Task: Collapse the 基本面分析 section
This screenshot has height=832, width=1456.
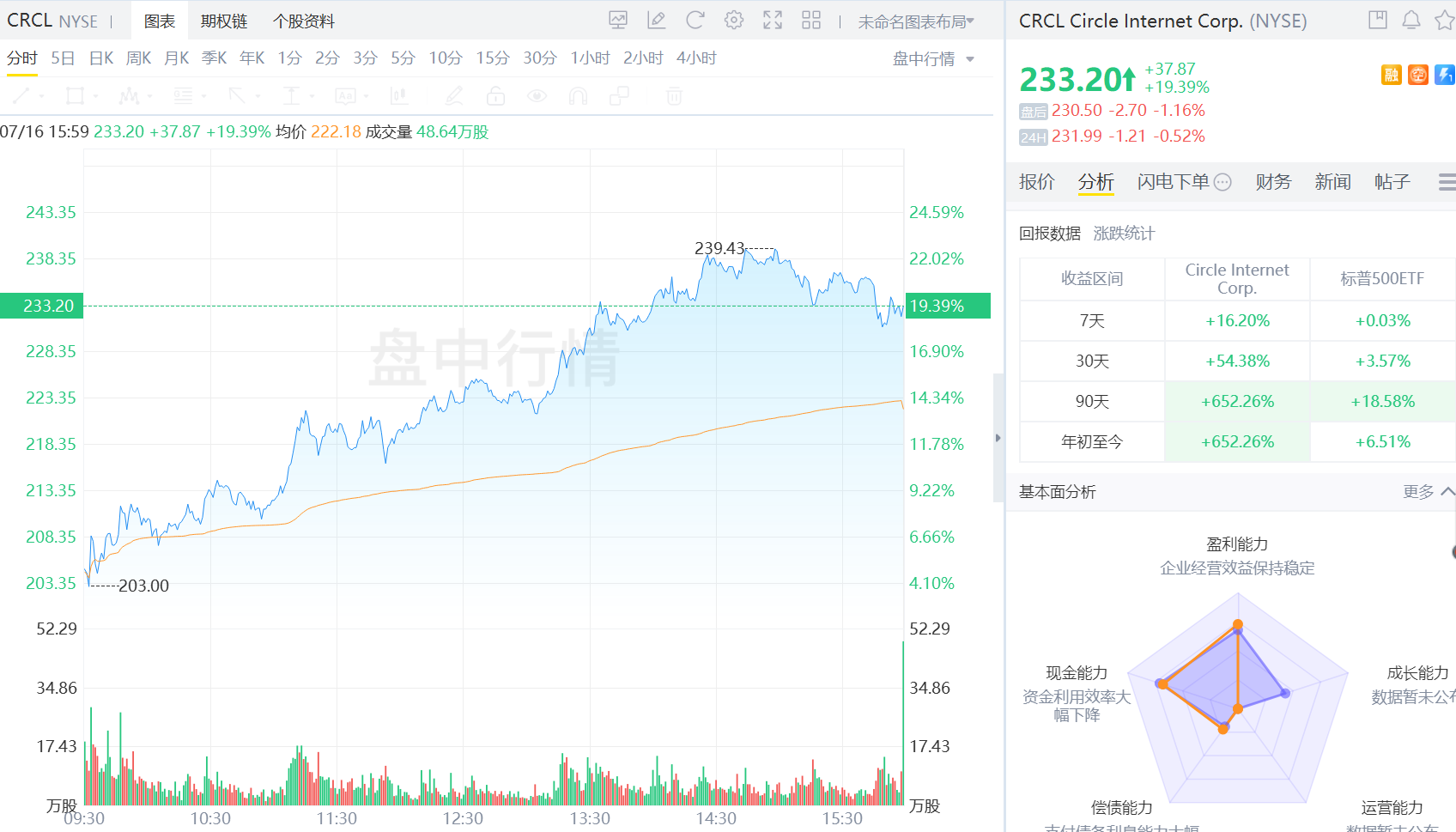Action: click(1448, 491)
